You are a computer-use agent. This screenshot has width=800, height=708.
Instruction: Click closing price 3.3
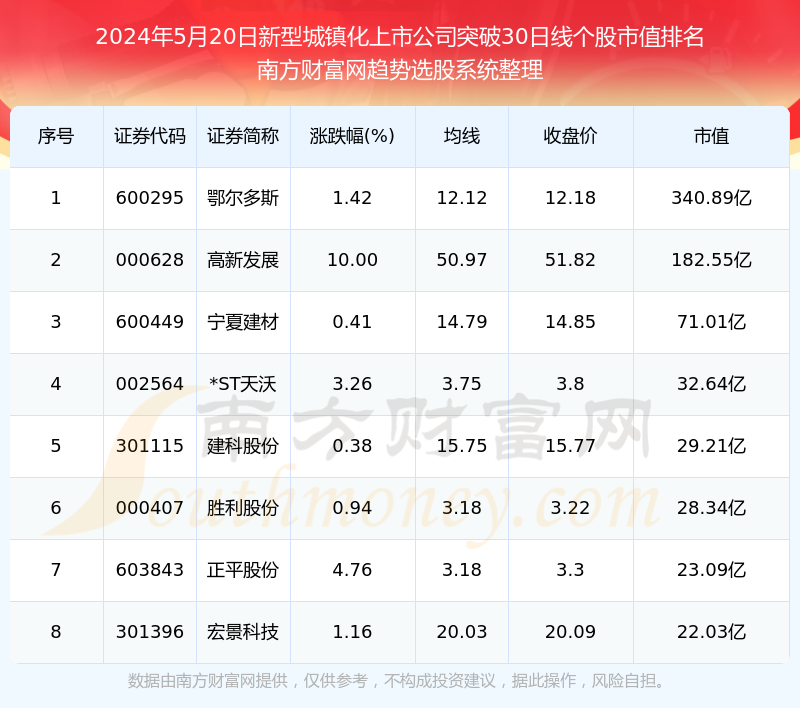(570, 570)
